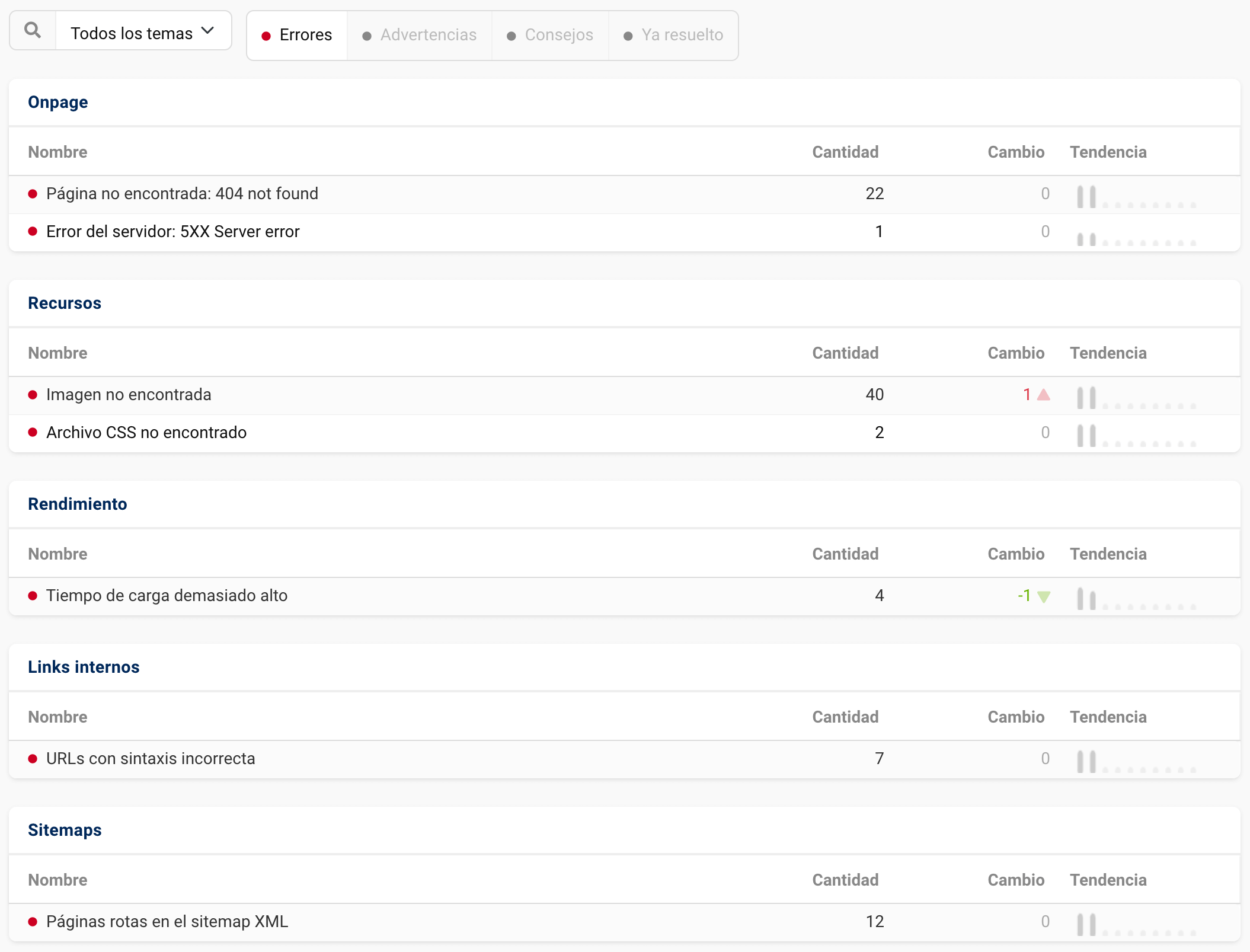Click trend sparkline for 404 not found
Screen dimensions: 1250x952
pyautogui.click(x=1136, y=196)
